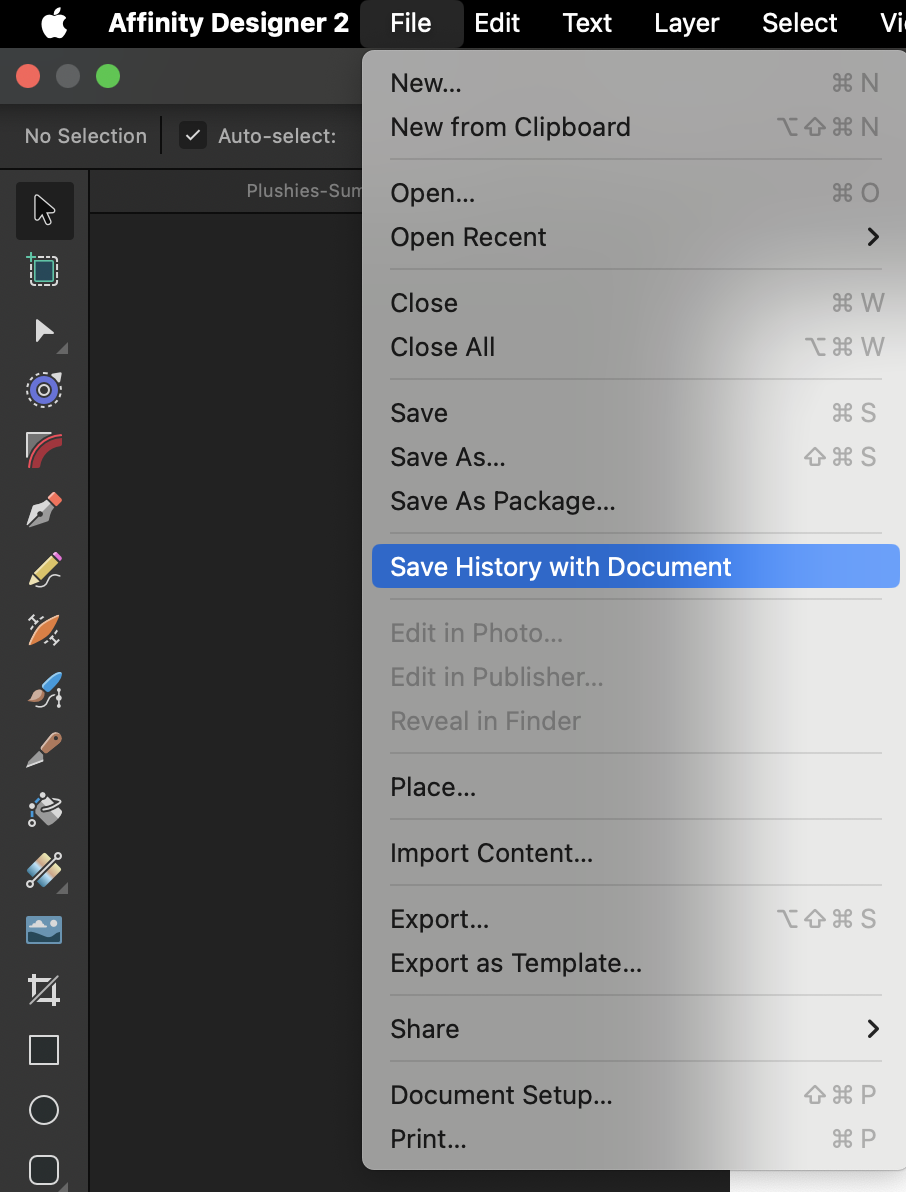Screen dimensions: 906x1192
Task: Select the Artboard tool
Action: (44, 270)
